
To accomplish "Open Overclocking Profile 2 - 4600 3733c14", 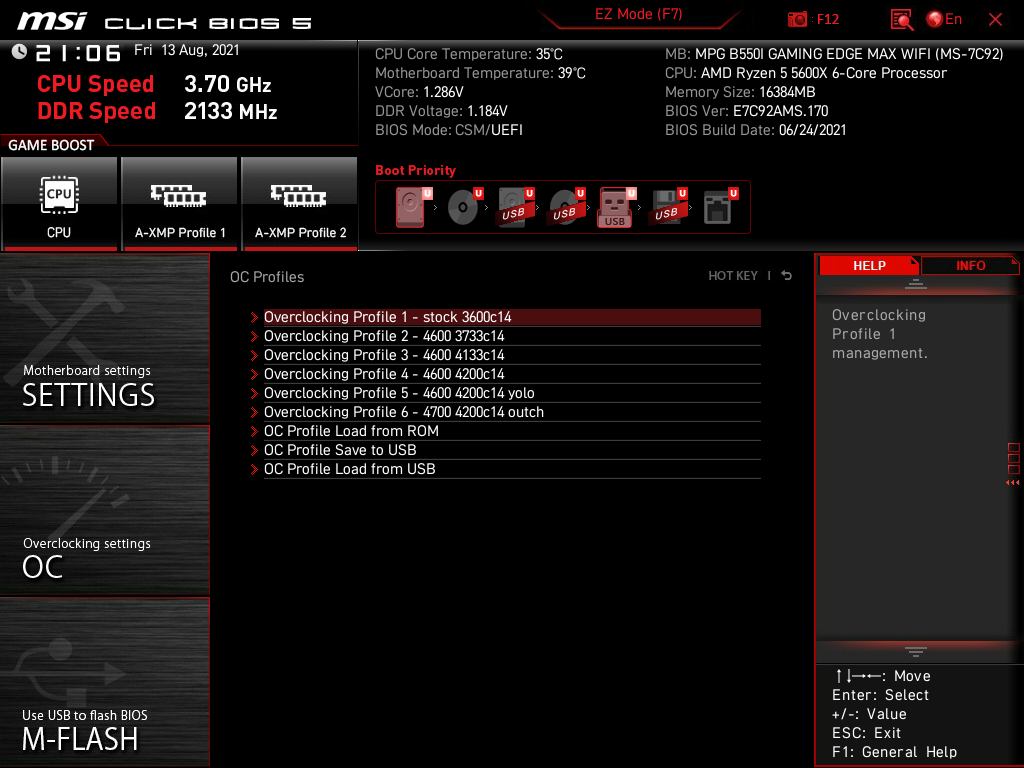I will [512, 336].
